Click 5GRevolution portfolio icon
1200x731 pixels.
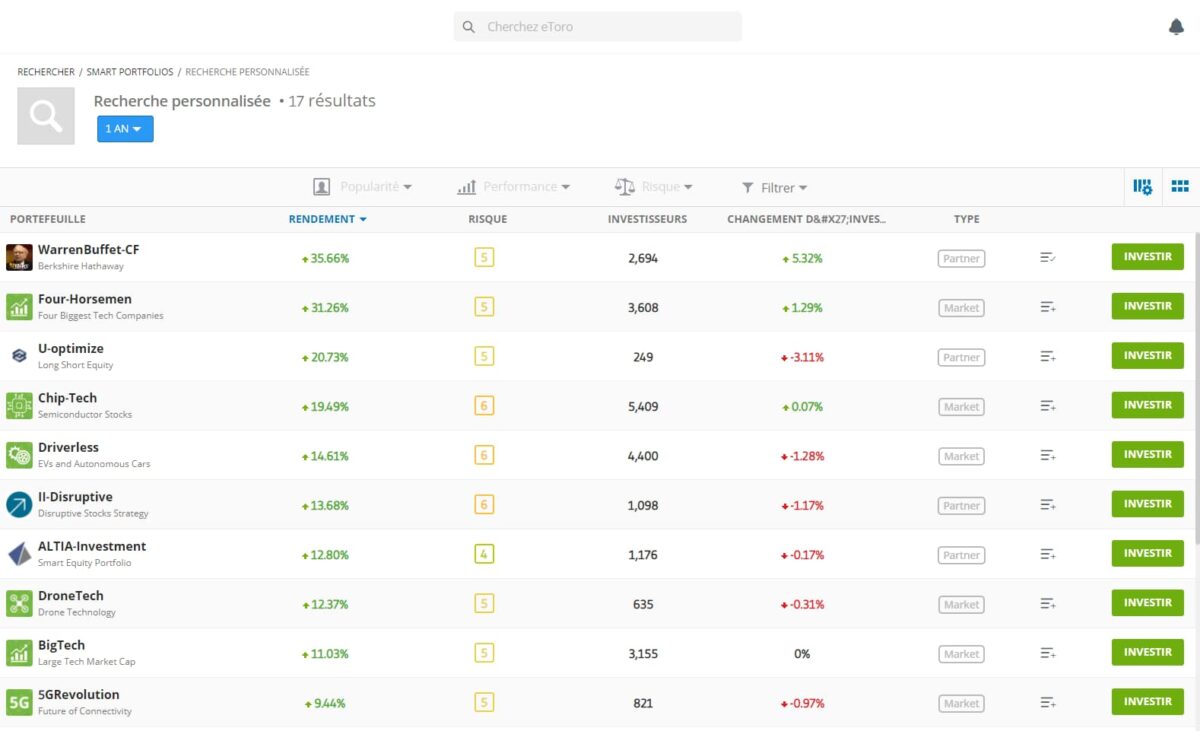coord(19,702)
